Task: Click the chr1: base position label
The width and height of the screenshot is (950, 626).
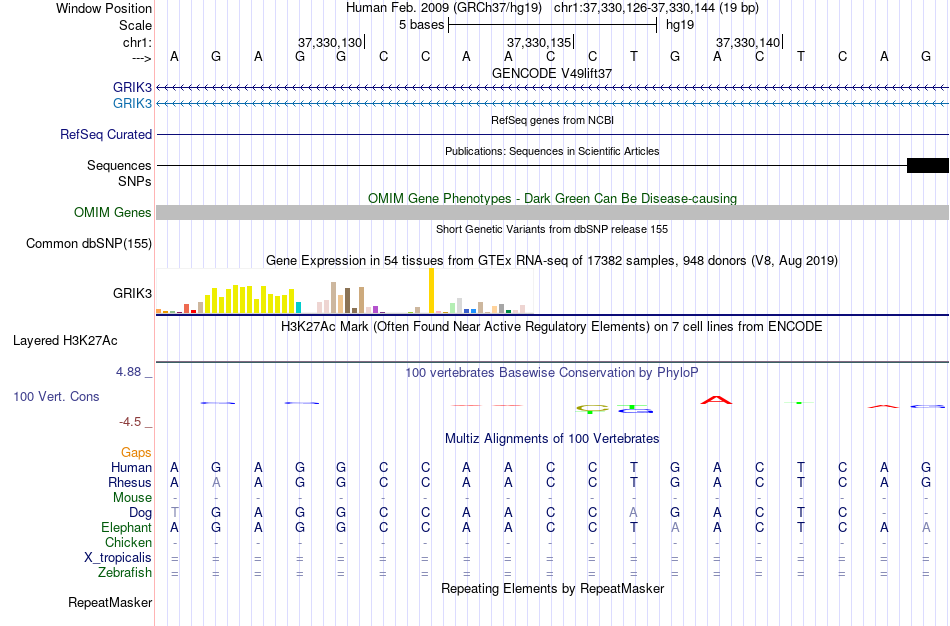Action: coord(137,42)
